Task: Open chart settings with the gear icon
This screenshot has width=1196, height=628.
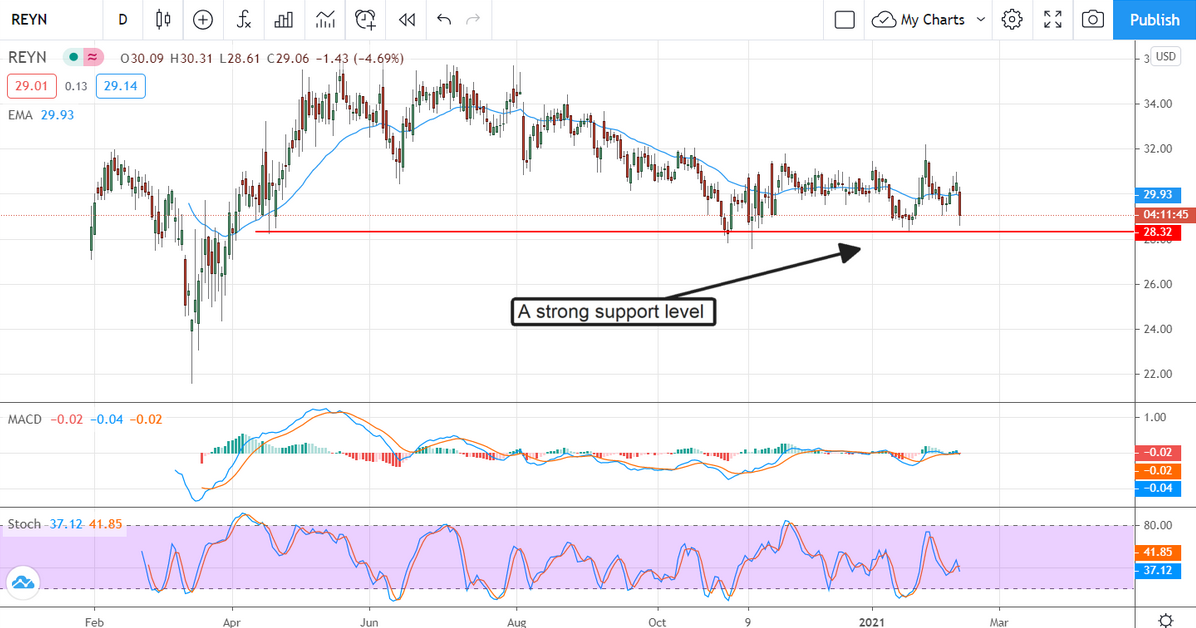Action: [1012, 20]
